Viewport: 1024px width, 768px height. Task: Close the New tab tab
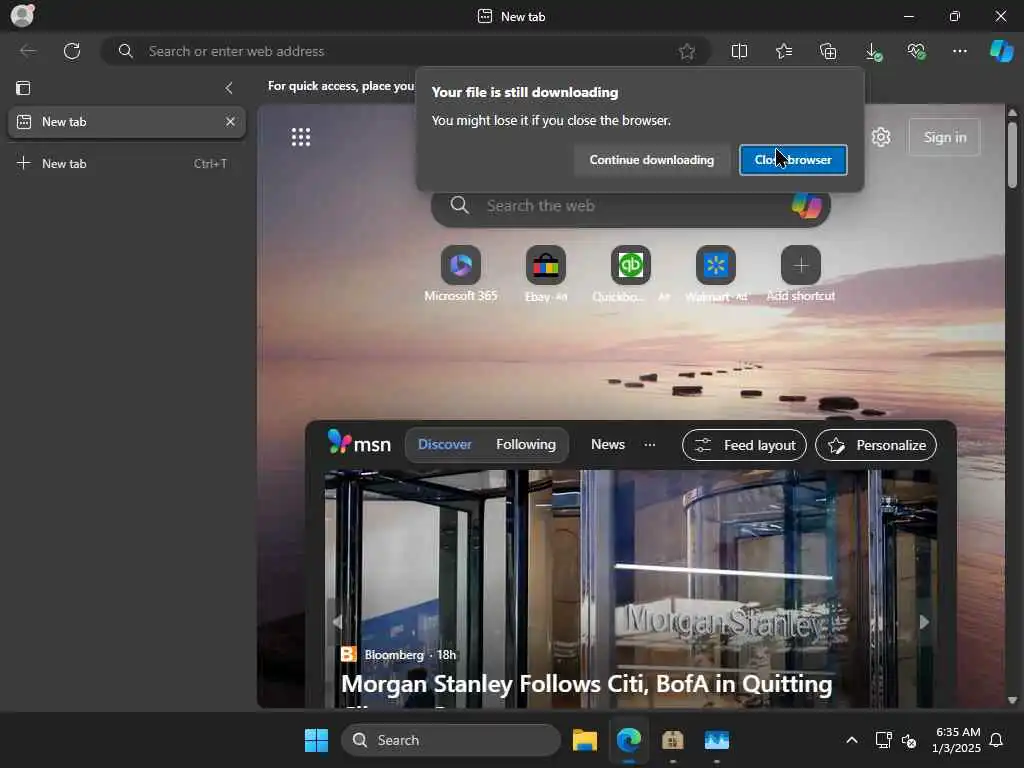tap(230, 121)
